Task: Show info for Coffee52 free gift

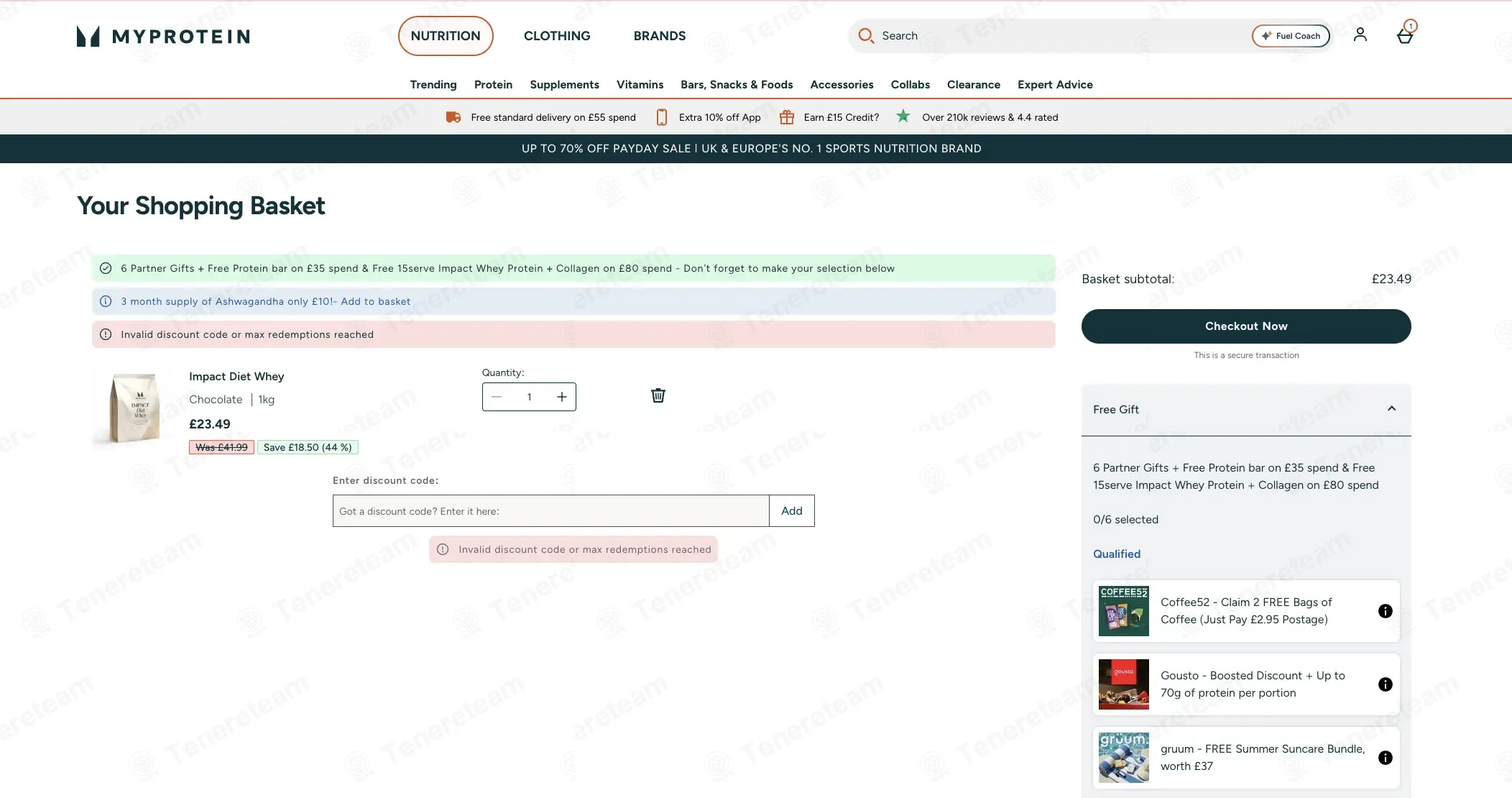Action: pyautogui.click(x=1386, y=611)
